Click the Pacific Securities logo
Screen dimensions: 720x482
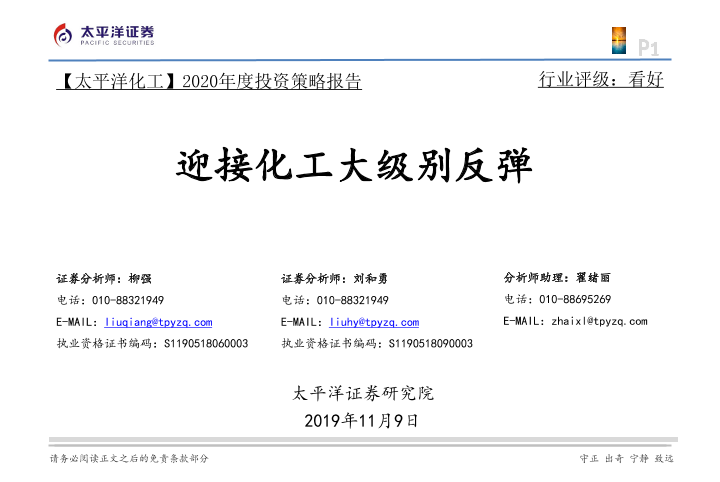coord(104,34)
